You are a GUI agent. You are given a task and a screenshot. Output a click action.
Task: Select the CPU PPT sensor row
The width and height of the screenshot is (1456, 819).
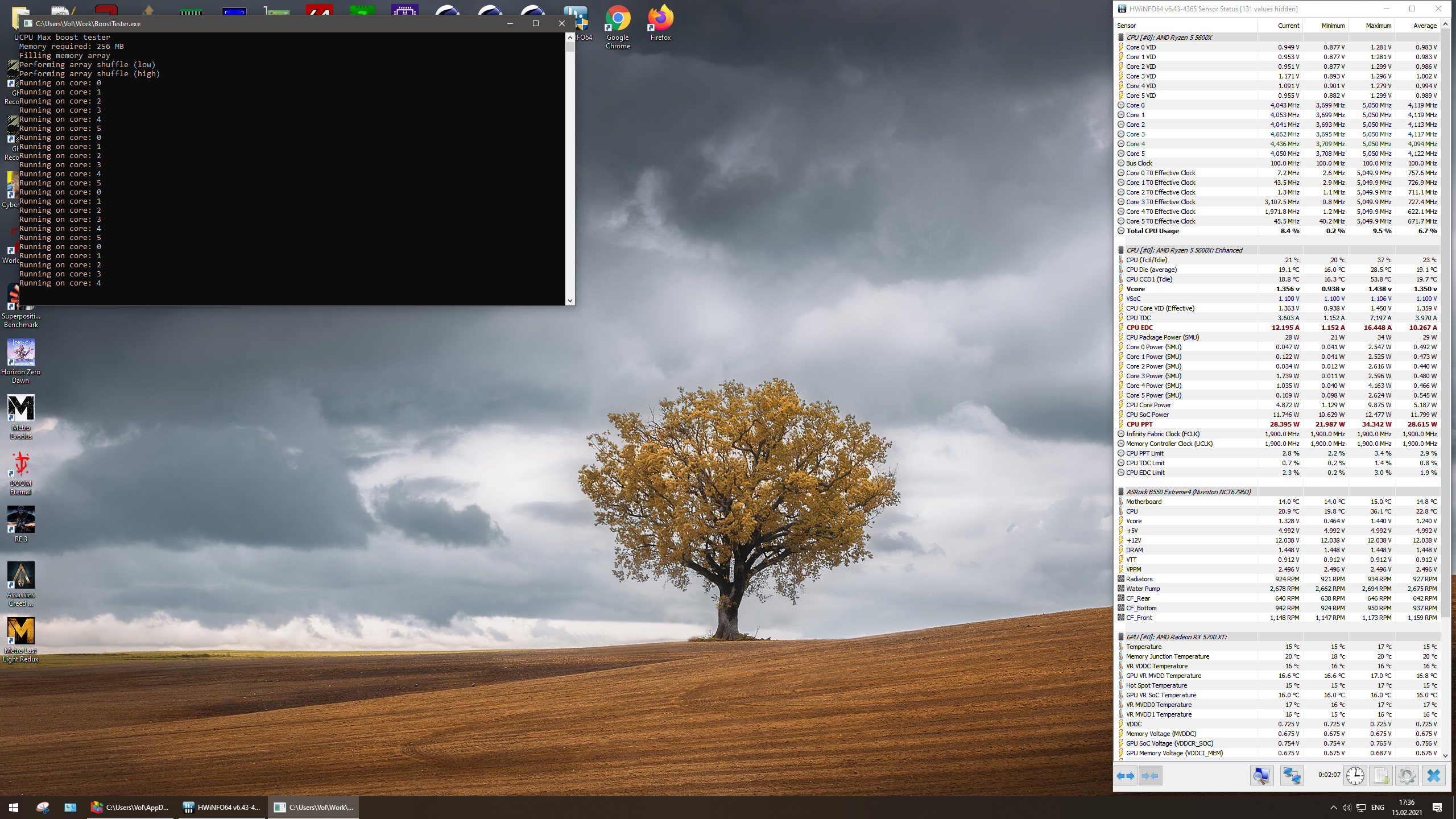point(1139,424)
